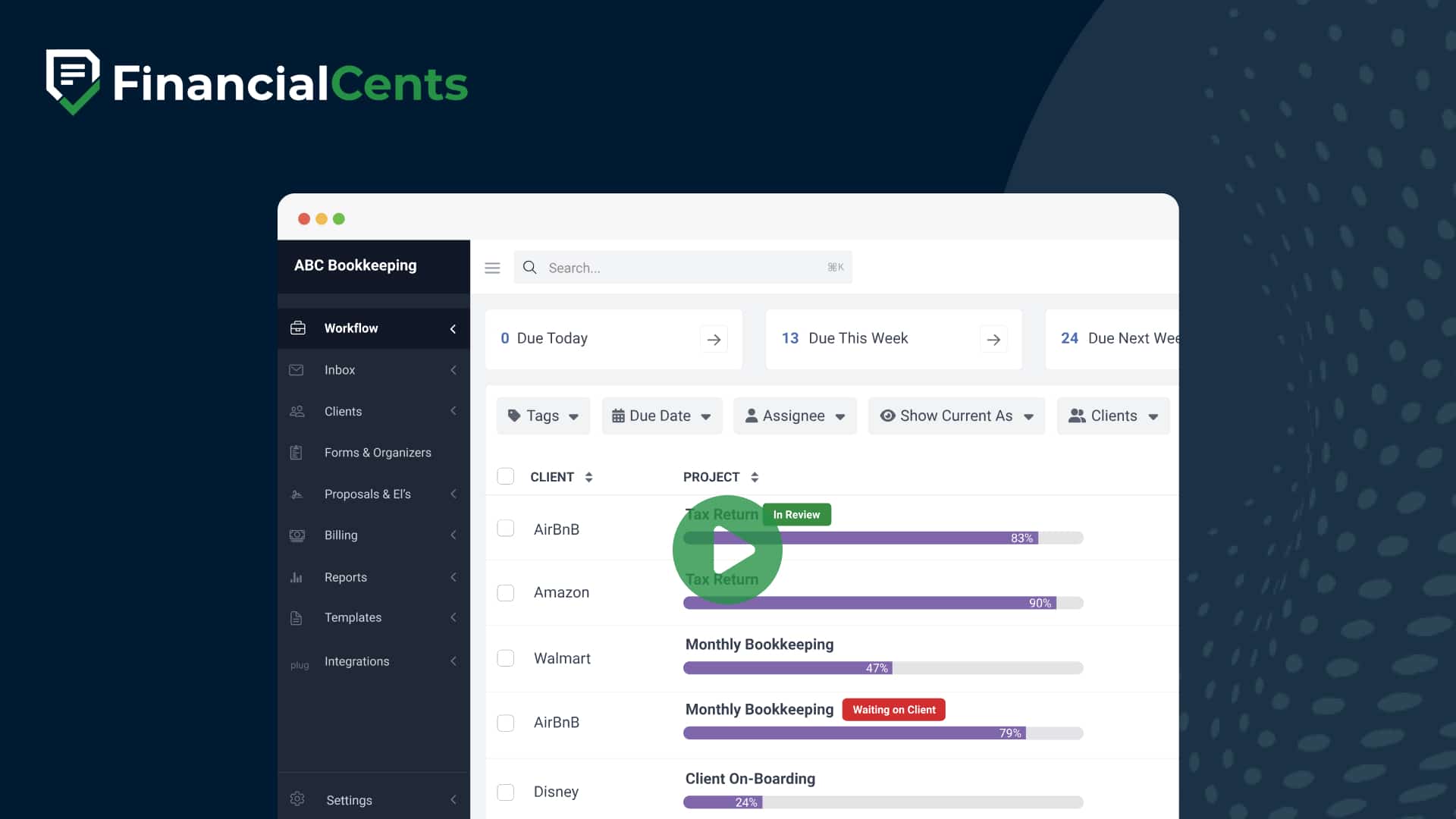Open the Assignee dropdown

(795, 416)
